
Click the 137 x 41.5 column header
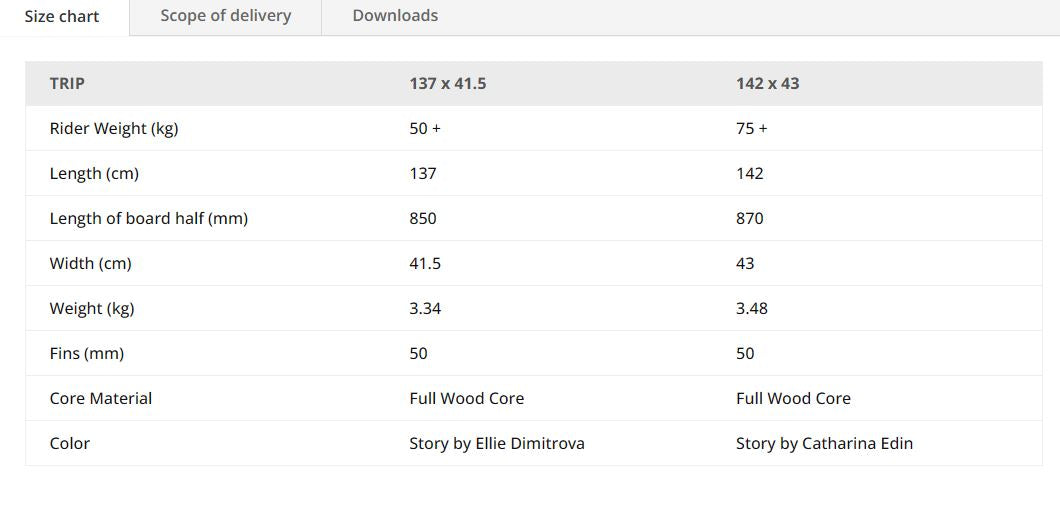[x=448, y=84]
